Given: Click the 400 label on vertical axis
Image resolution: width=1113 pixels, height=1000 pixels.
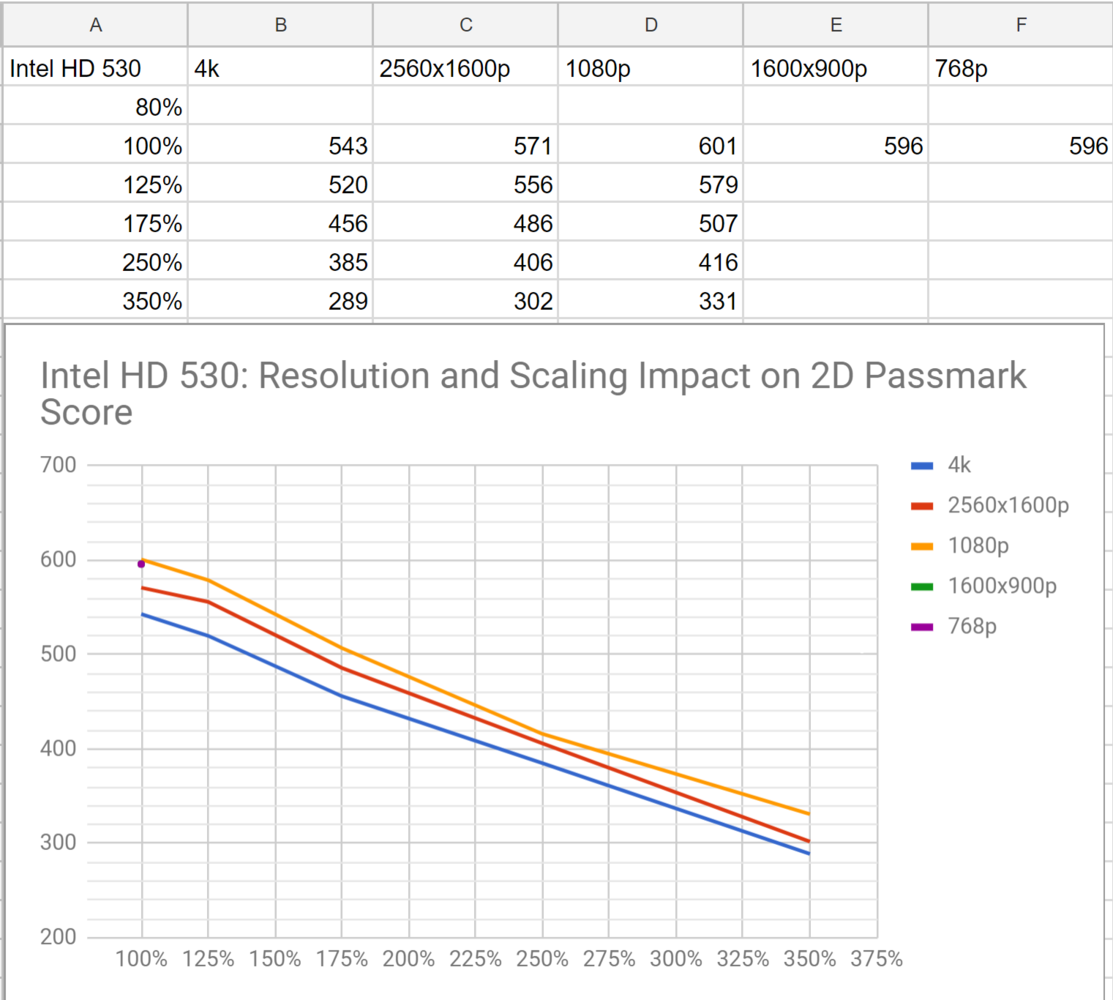Looking at the screenshot, I should [58, 748].
